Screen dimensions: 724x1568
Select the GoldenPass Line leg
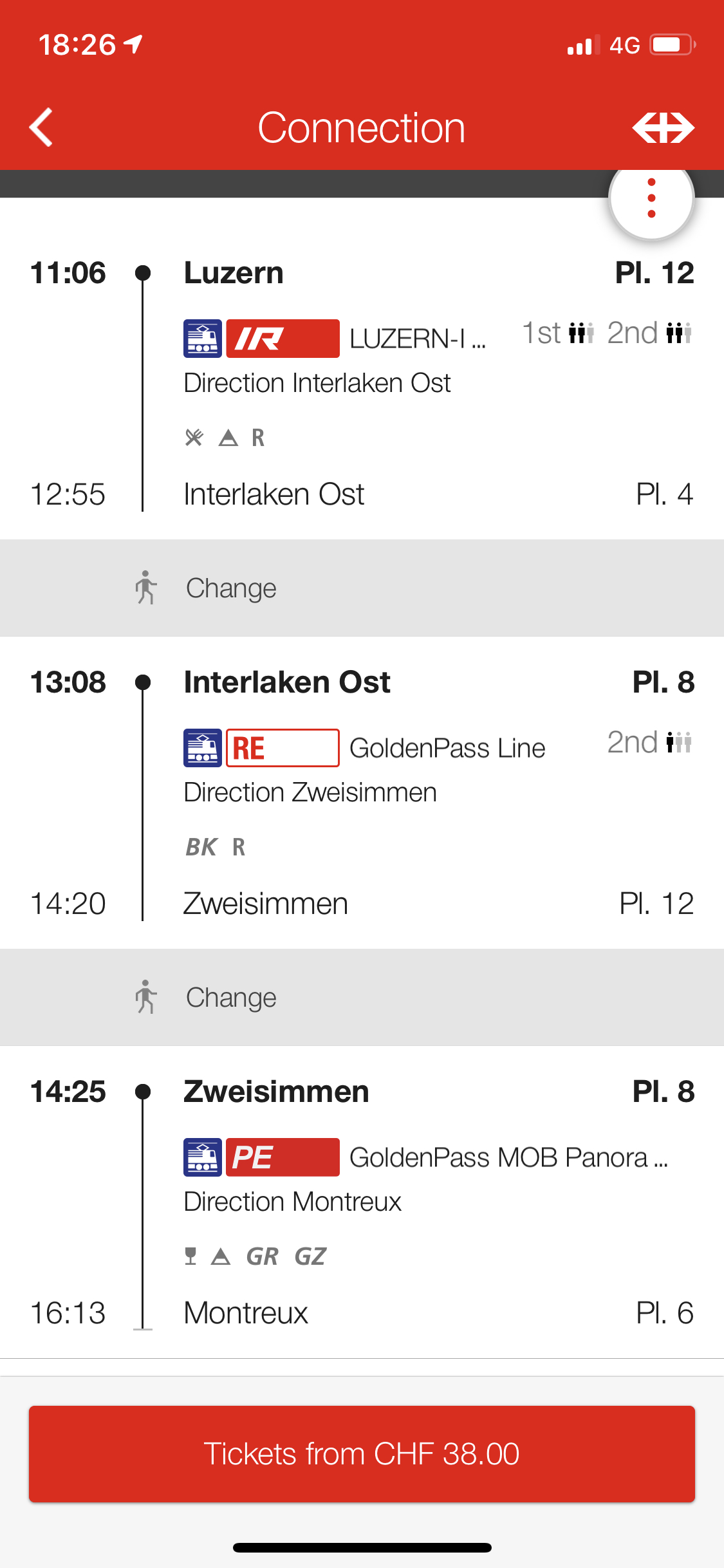pyautogui.click(x=447, y=749)
